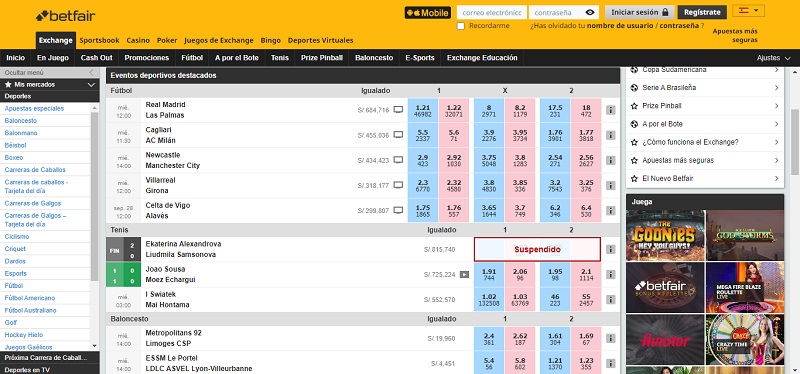Open the Crazy Time Live game thumbnail

[x=745, y=339]
